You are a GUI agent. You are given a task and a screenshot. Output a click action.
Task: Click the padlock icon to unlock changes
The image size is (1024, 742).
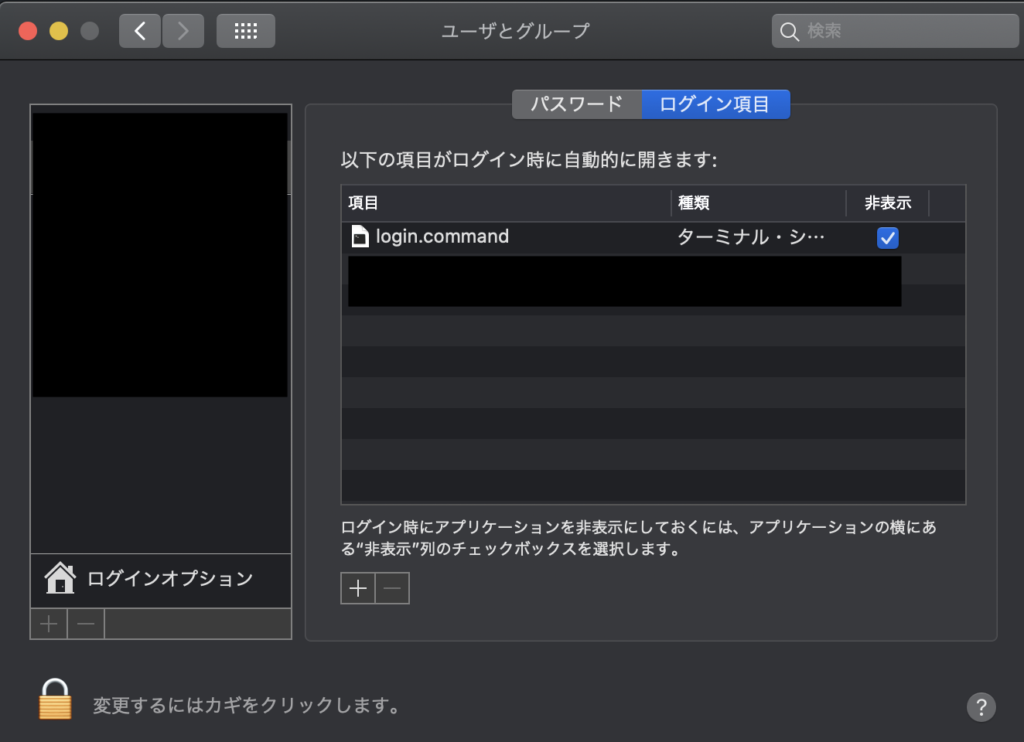click(55, 699)
